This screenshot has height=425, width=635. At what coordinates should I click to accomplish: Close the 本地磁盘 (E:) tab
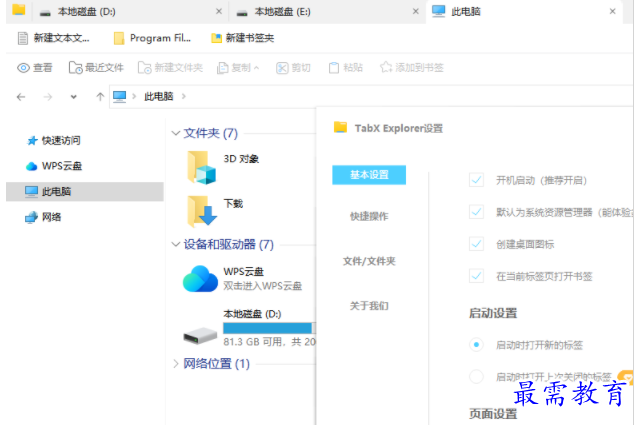pos(416,11)
